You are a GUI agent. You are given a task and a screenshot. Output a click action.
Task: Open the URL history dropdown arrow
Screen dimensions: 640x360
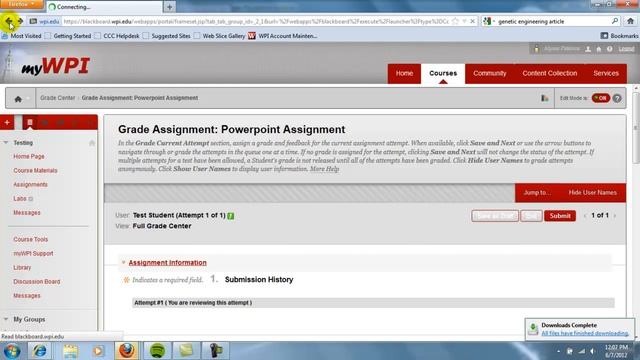click(x=464, y=21)
